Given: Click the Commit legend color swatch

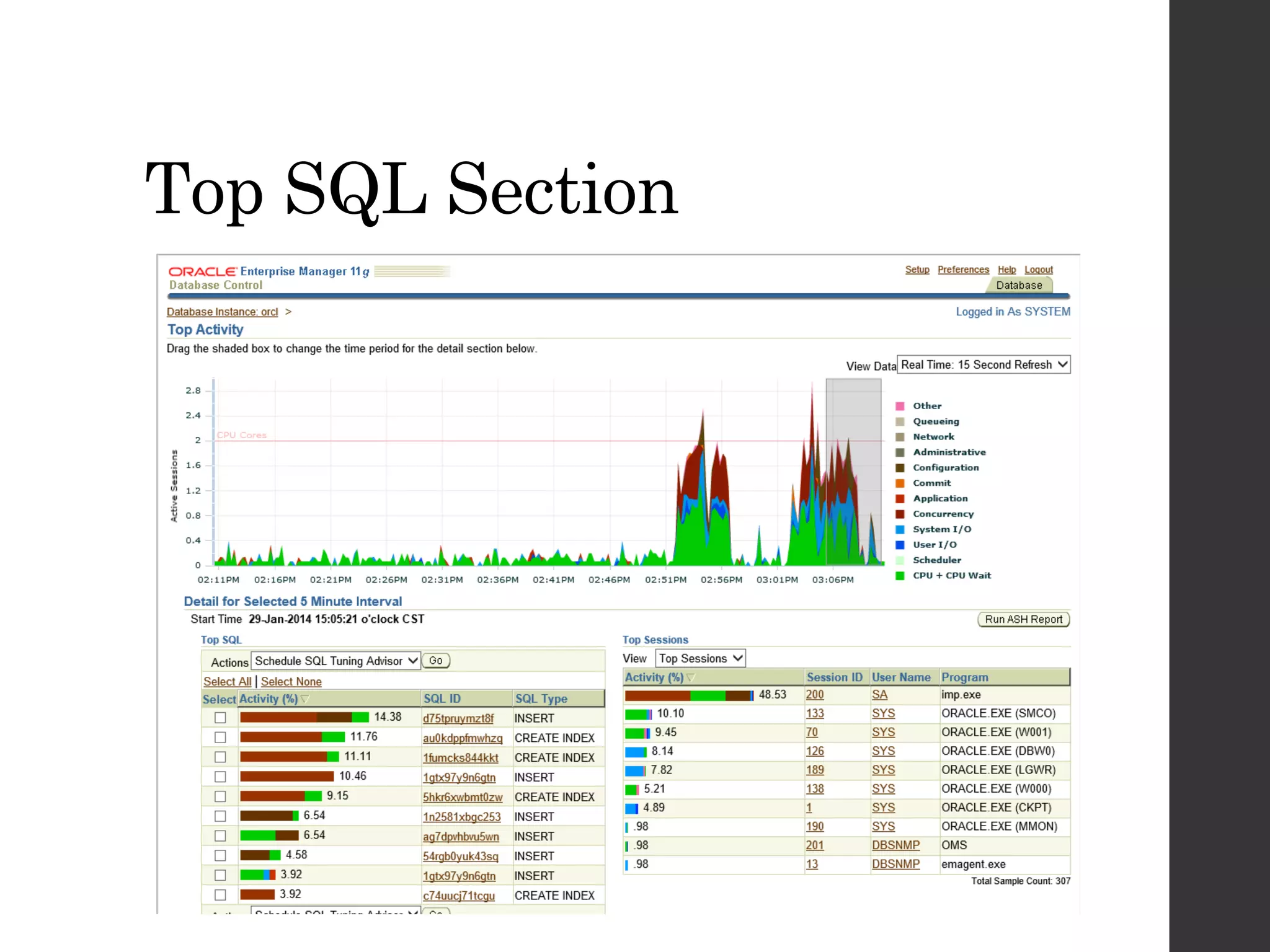Looking at the screenshot, I should coord(900,483).
